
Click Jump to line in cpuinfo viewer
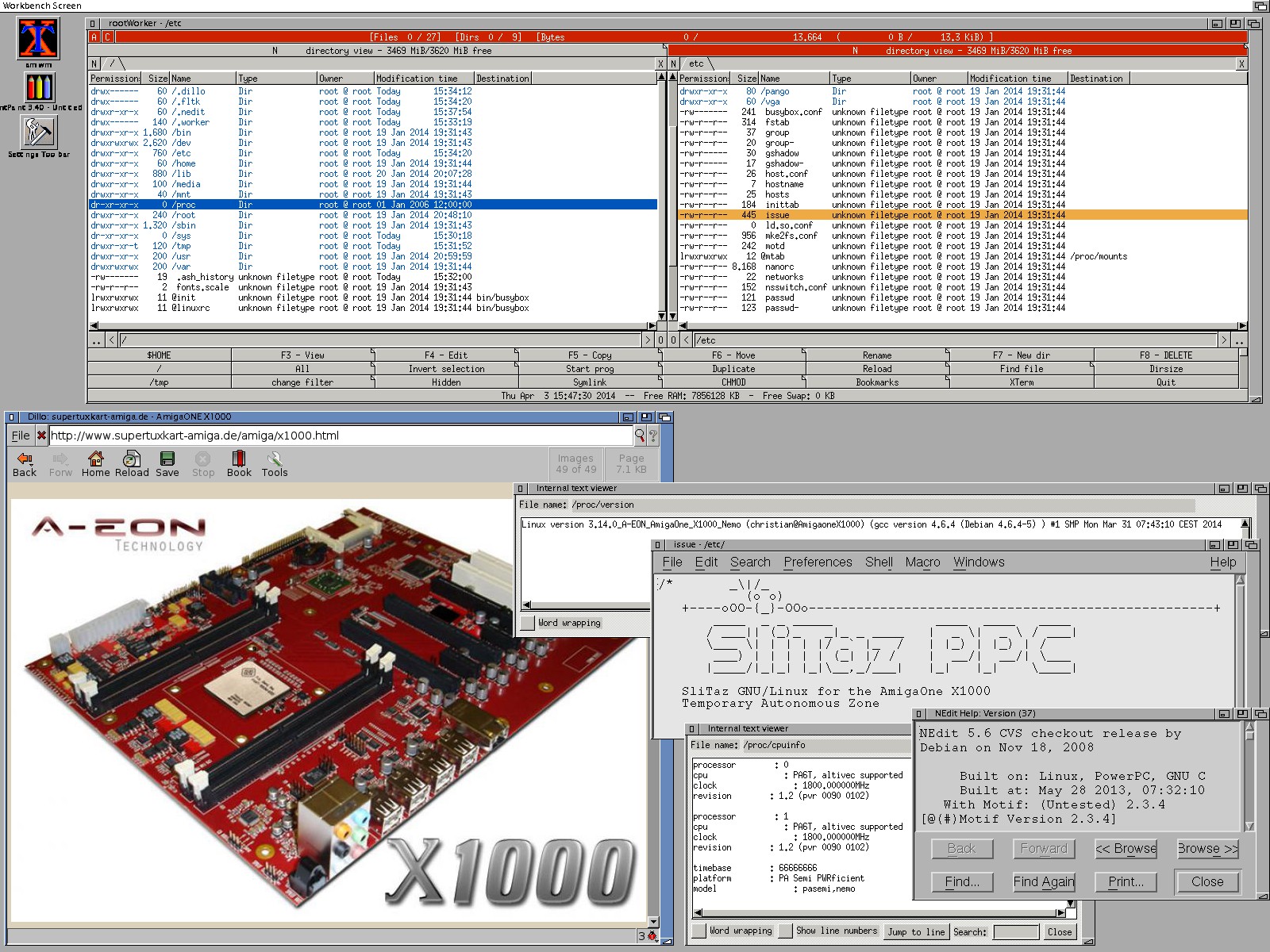pyautogui.click(x=916, y=931)
